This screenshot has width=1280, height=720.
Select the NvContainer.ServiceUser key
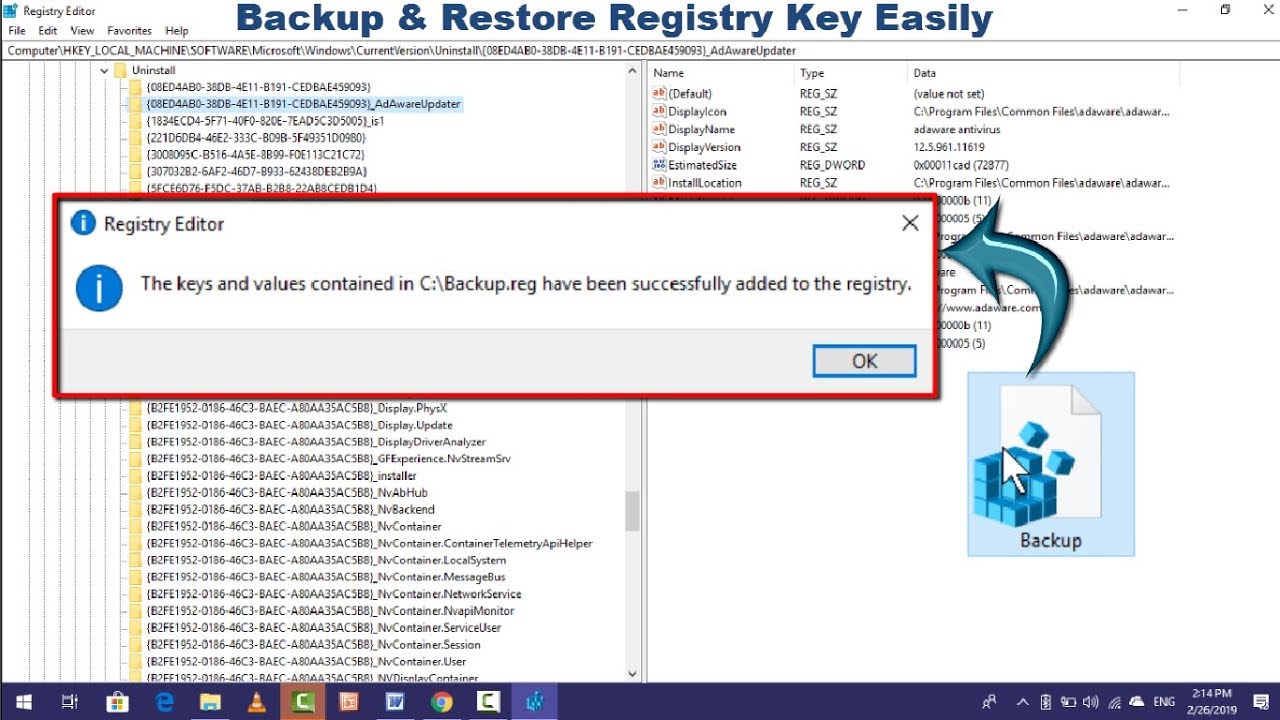[323, 628]
